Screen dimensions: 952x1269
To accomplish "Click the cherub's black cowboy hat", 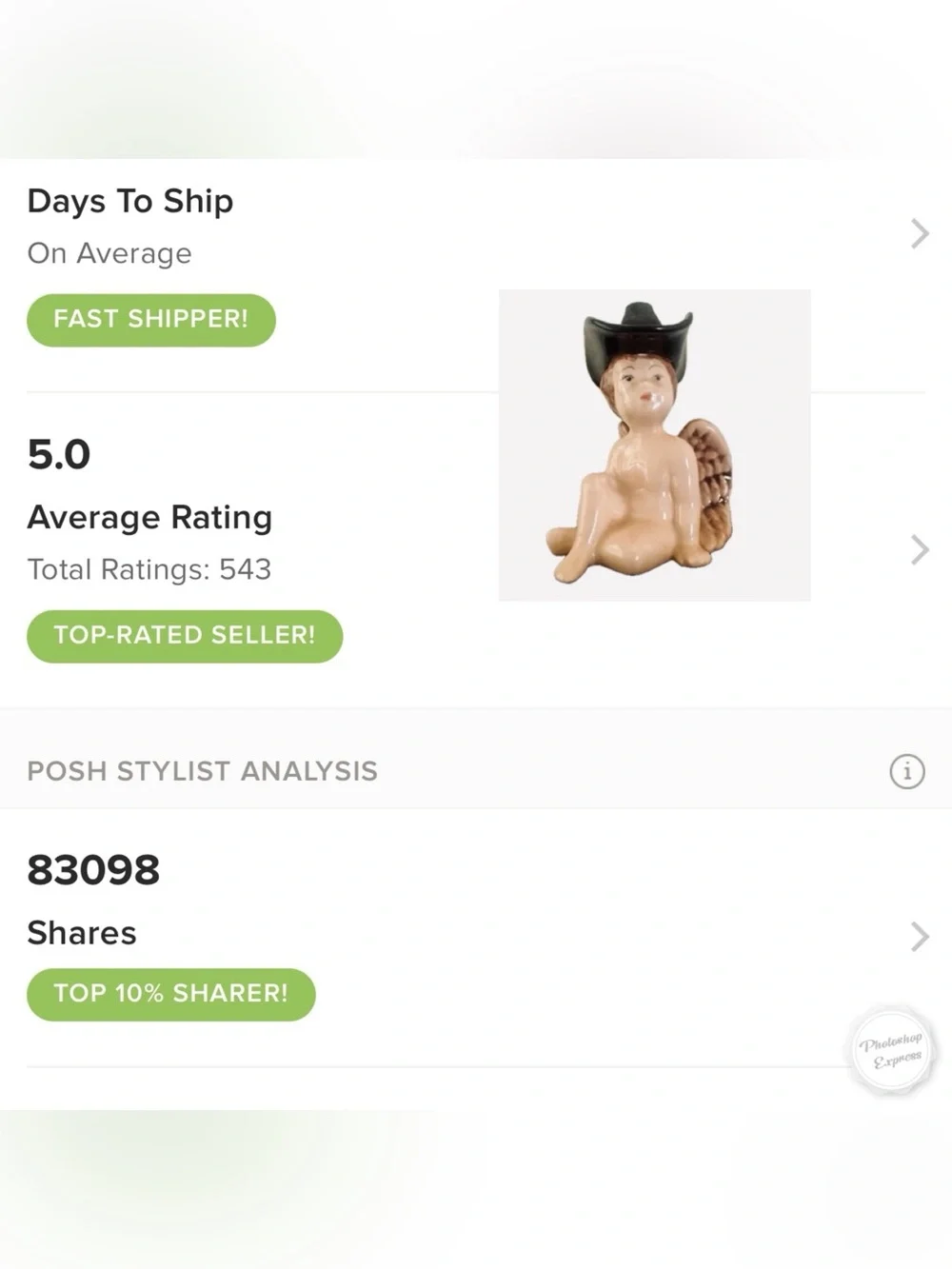I will tap(638, 338).
